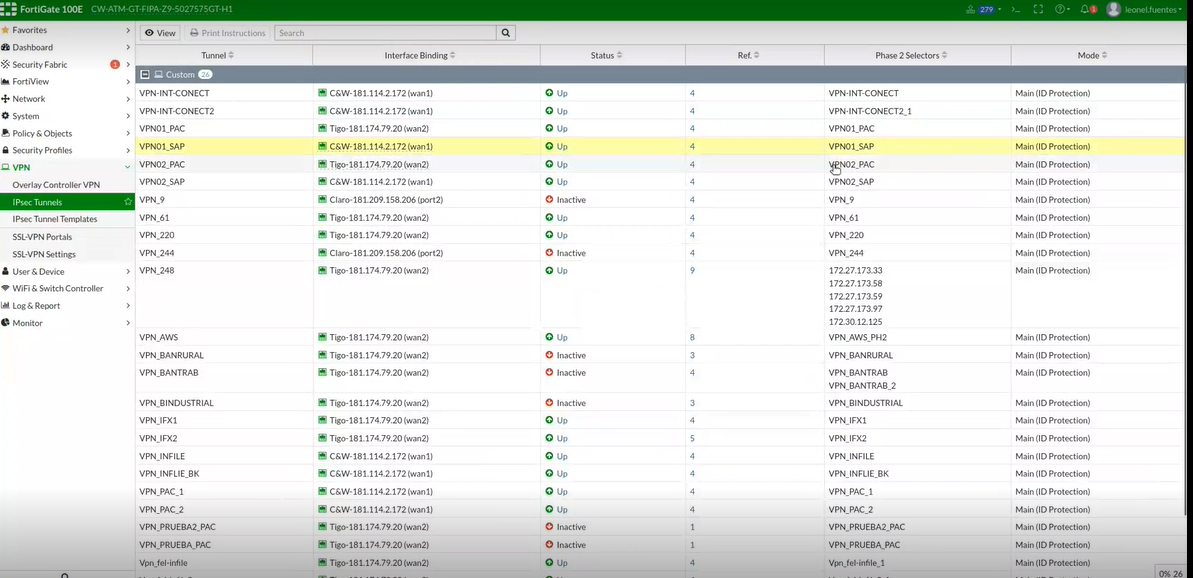The height and width of the screenshot is (578, 1193).
Task: Click into the Search input field
Action: point(385,33)
